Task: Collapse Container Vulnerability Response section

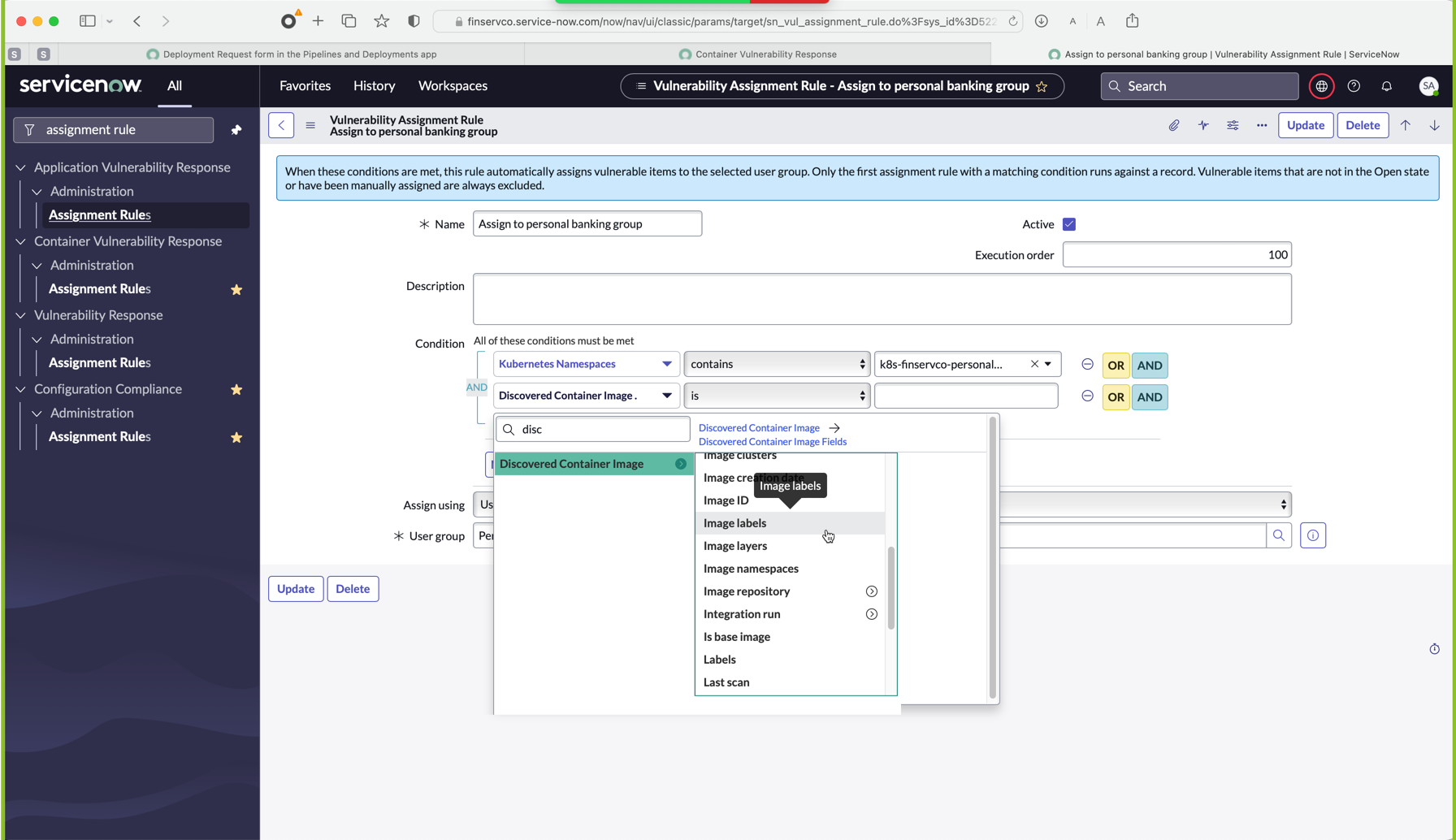Action: tap(21, 241)
